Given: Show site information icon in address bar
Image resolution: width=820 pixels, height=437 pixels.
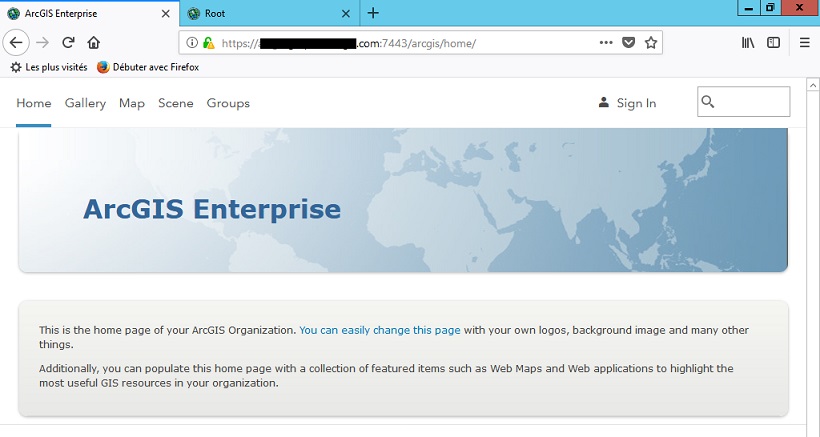Looking at the screenshot, I should pyautogui.click(x=192, y=42).
